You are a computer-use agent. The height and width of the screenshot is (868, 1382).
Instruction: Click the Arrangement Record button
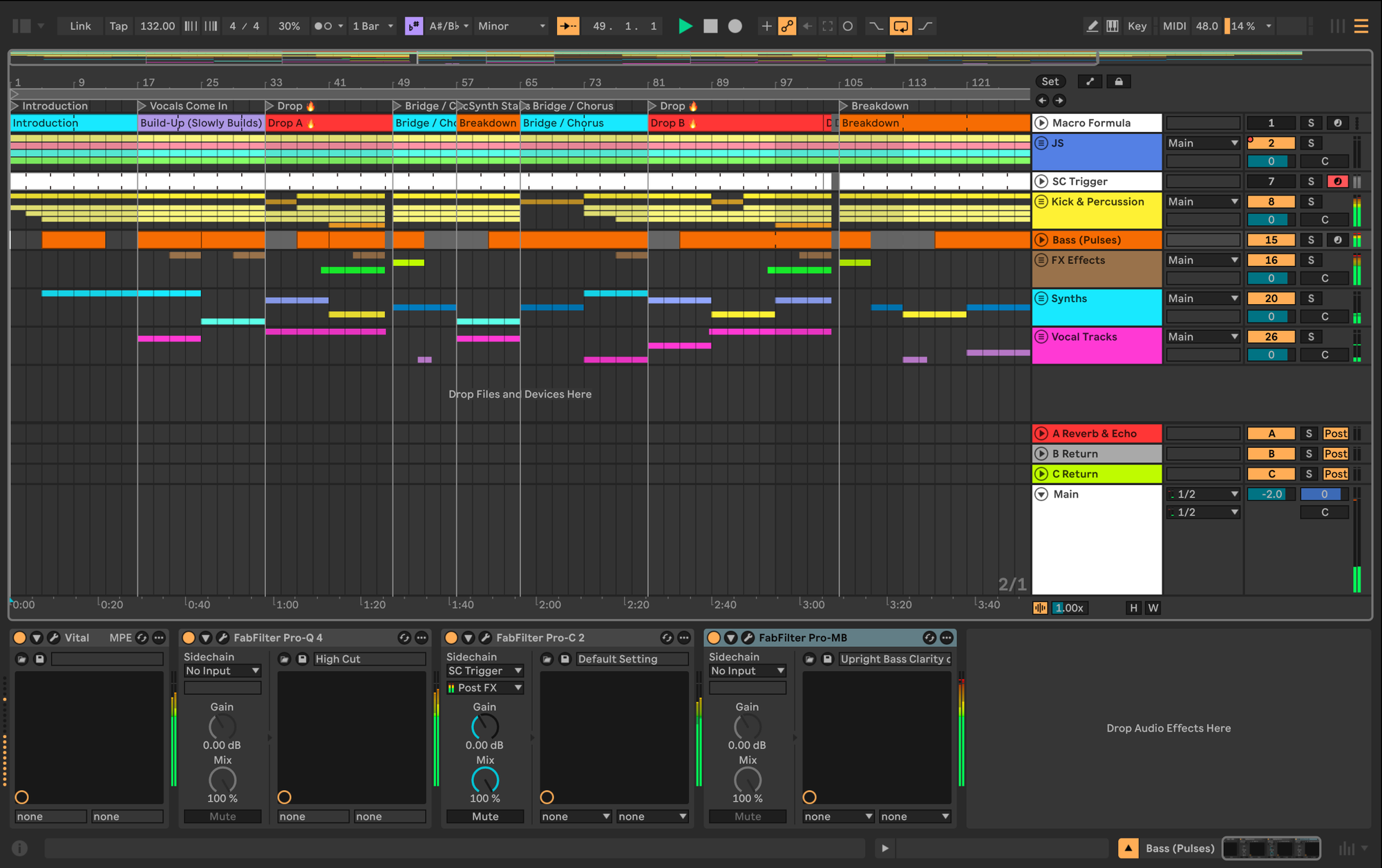pos(735,26)
